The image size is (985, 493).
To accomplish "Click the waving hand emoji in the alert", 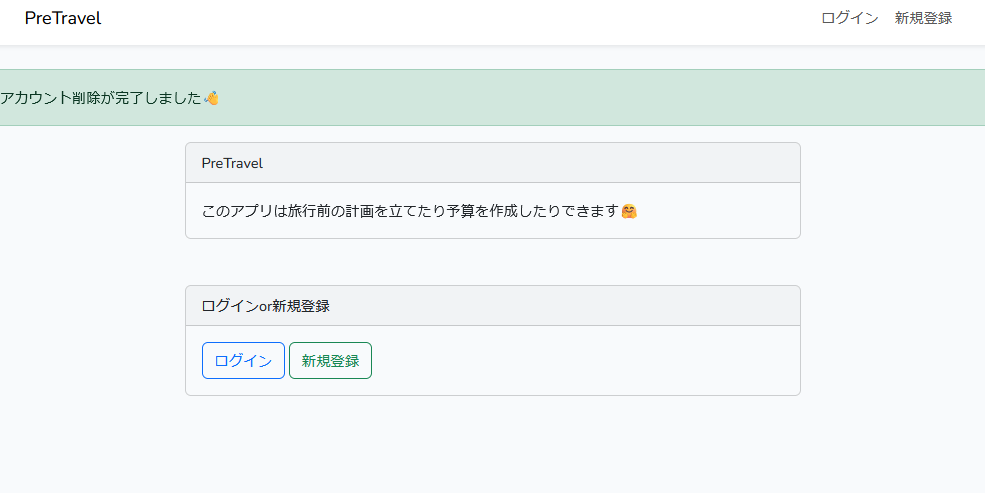I will (212, 98).
